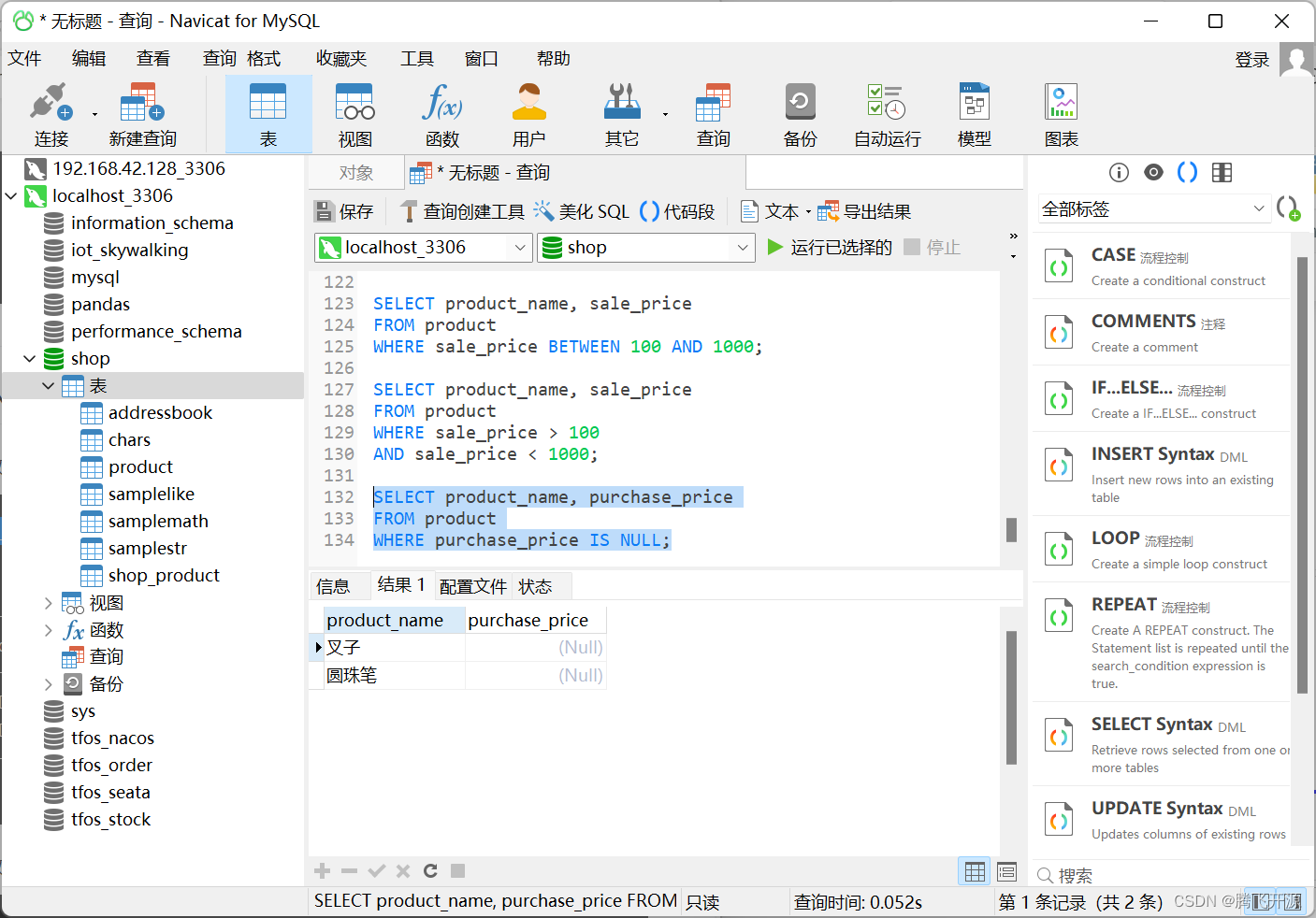The image size is (1316, 918).
Task: Select the tfos_nacos database
Action: [x=112, y=739]
